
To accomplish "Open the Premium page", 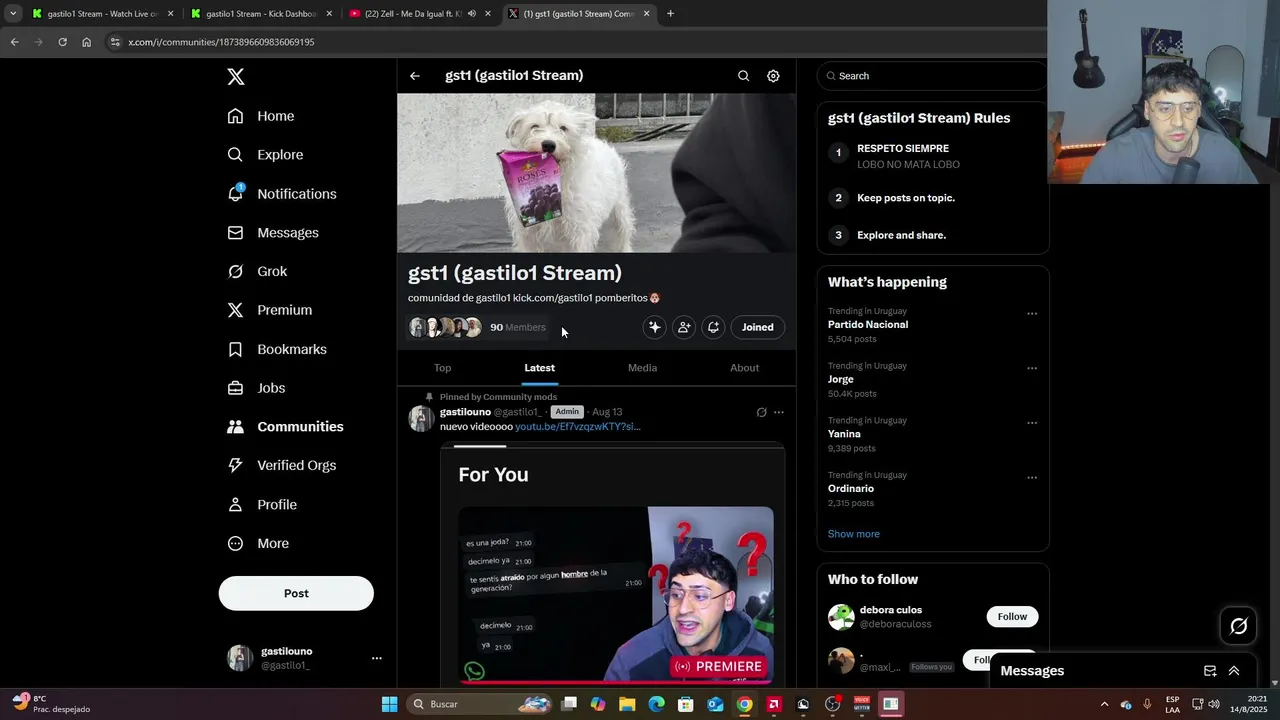I will coord(270,310).
